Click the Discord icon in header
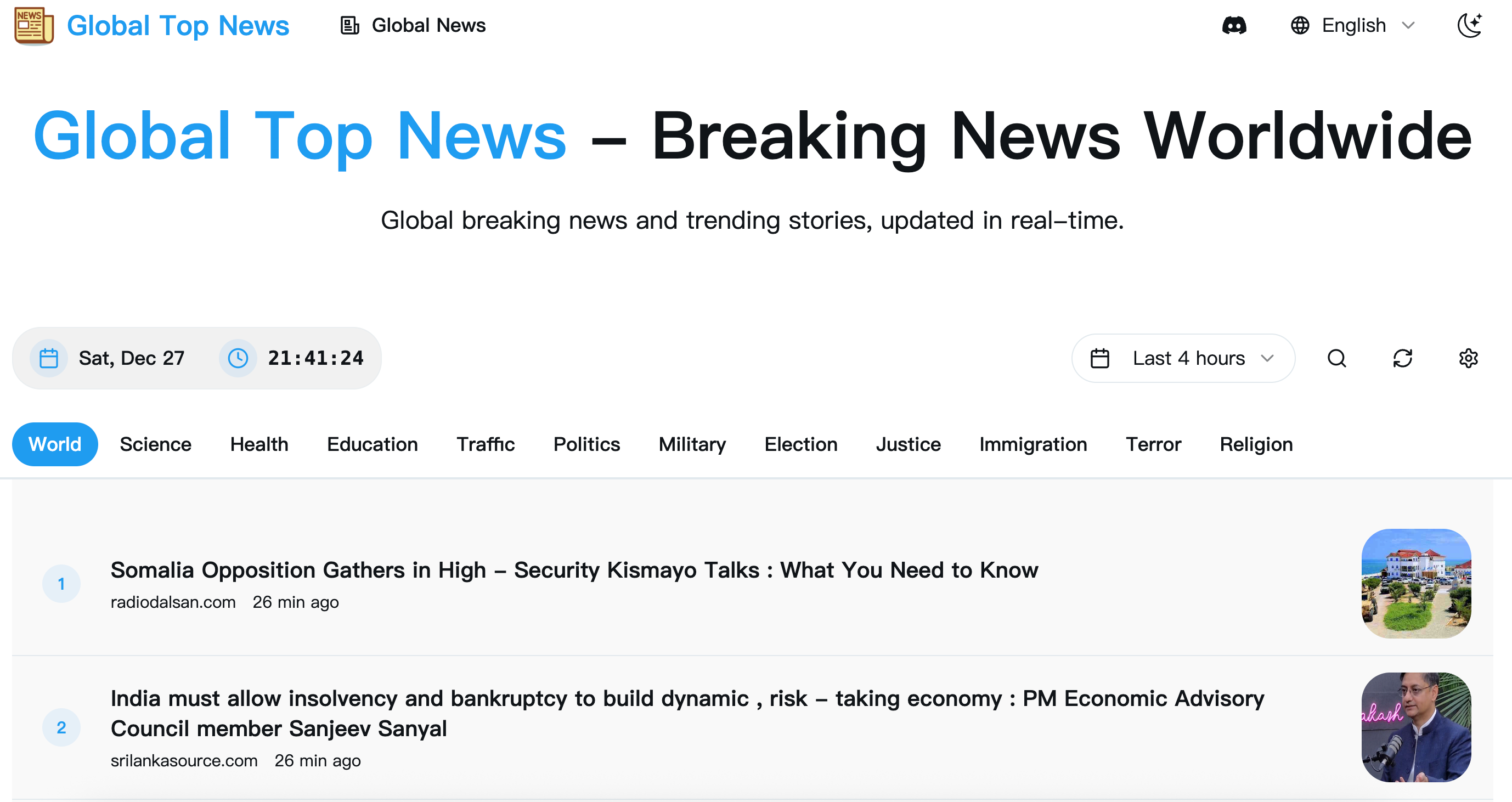 pyautogui.click(x=1234, y=26)
